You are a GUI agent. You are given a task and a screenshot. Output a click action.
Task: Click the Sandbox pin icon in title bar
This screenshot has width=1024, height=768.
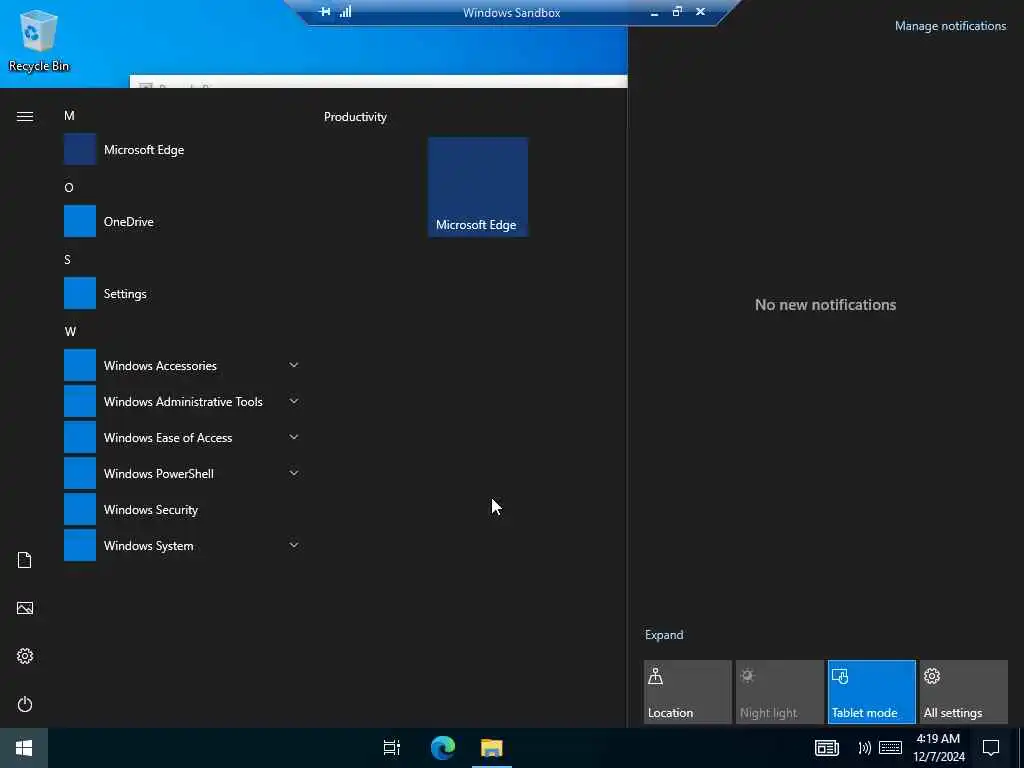click(325, 12)
